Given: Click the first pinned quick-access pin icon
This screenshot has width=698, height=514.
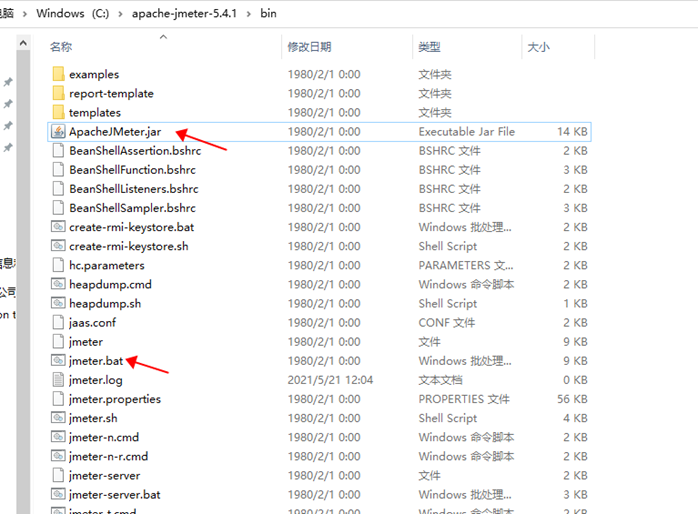Looking at the screenshot, I should click(8, 82).
